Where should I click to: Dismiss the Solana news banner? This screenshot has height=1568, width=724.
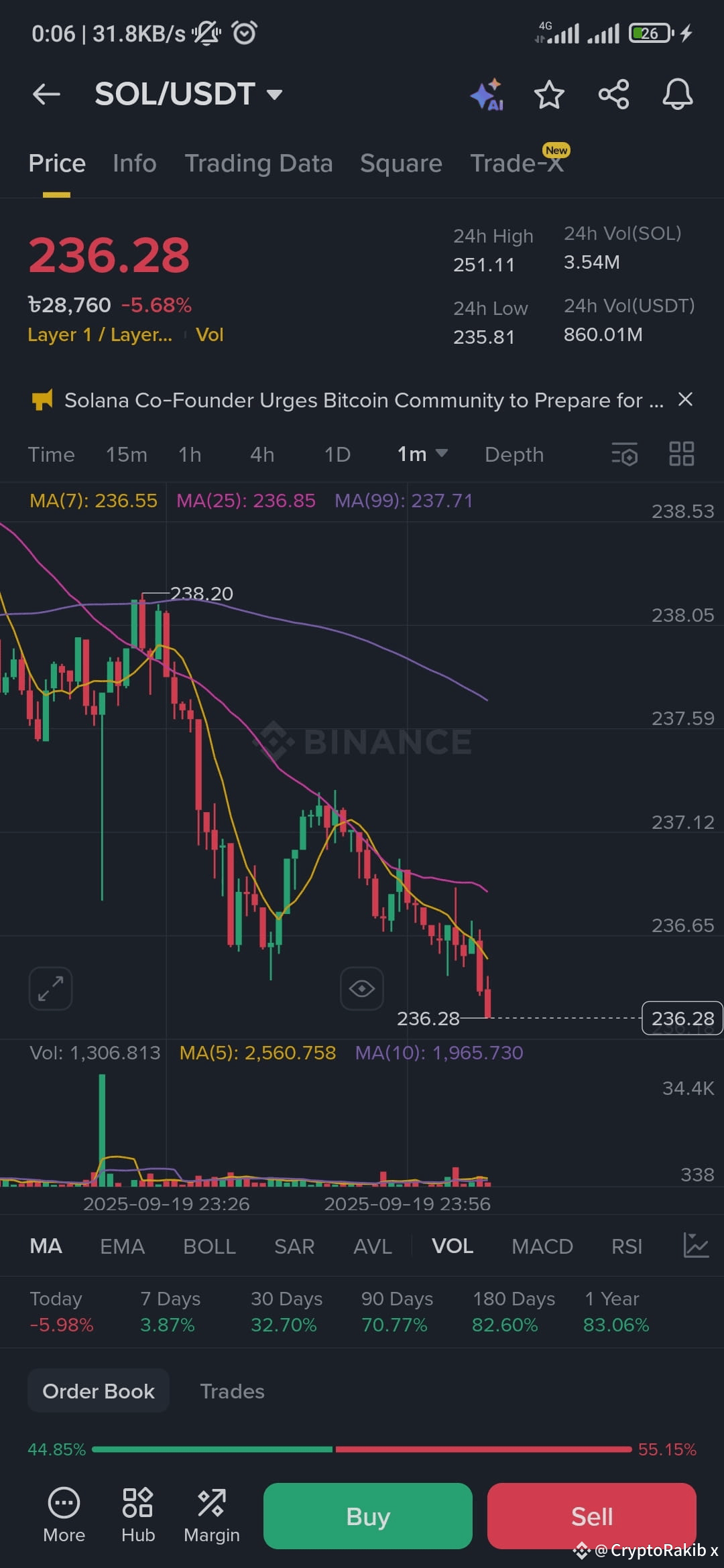click(685, 399)
